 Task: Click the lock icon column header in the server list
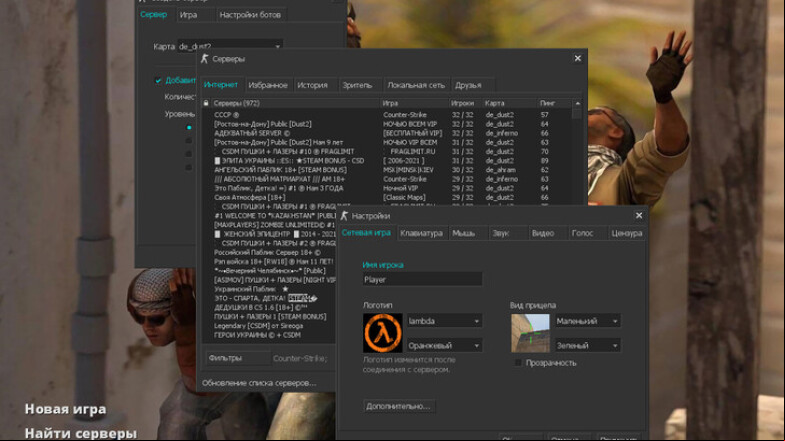[206, 103]
